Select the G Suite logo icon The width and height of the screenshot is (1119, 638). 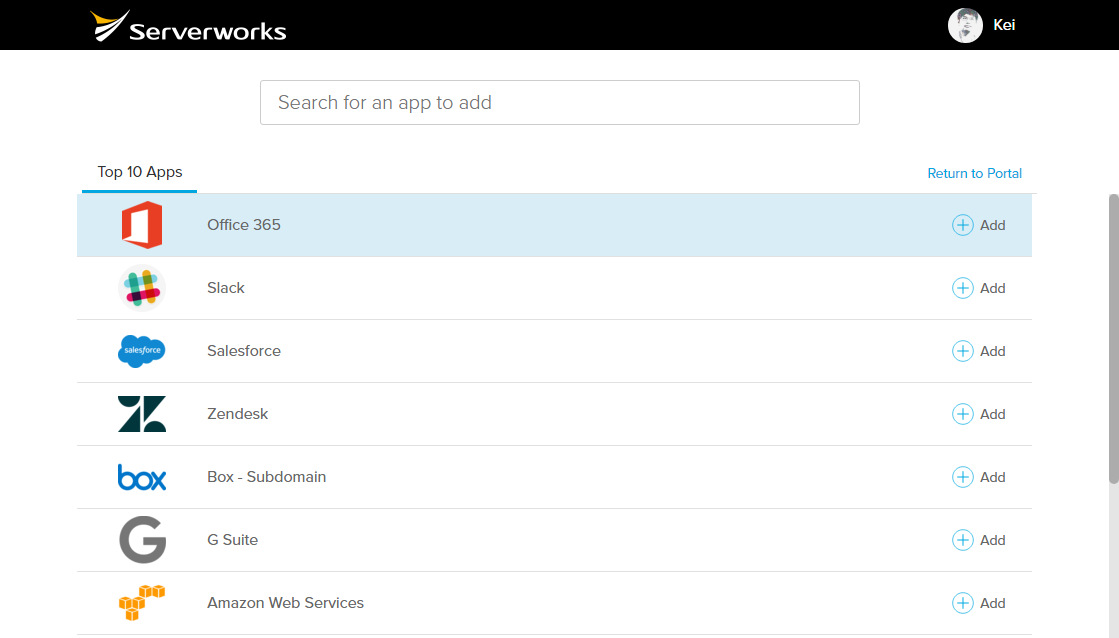pos(142,540)
